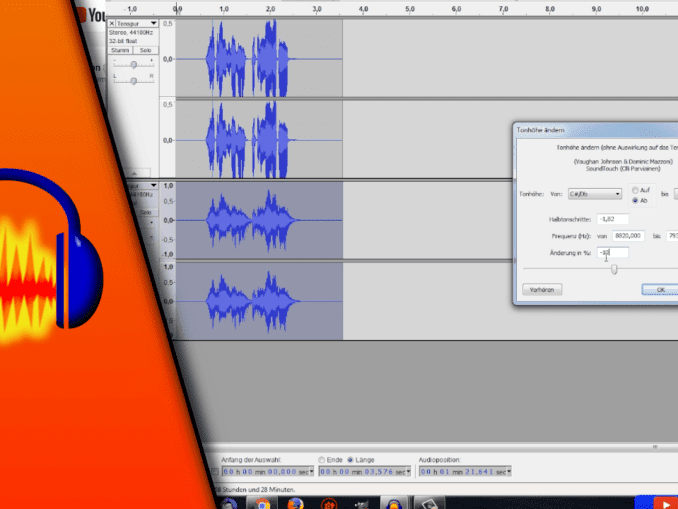Close the first Tonspur track

(112, 22)
